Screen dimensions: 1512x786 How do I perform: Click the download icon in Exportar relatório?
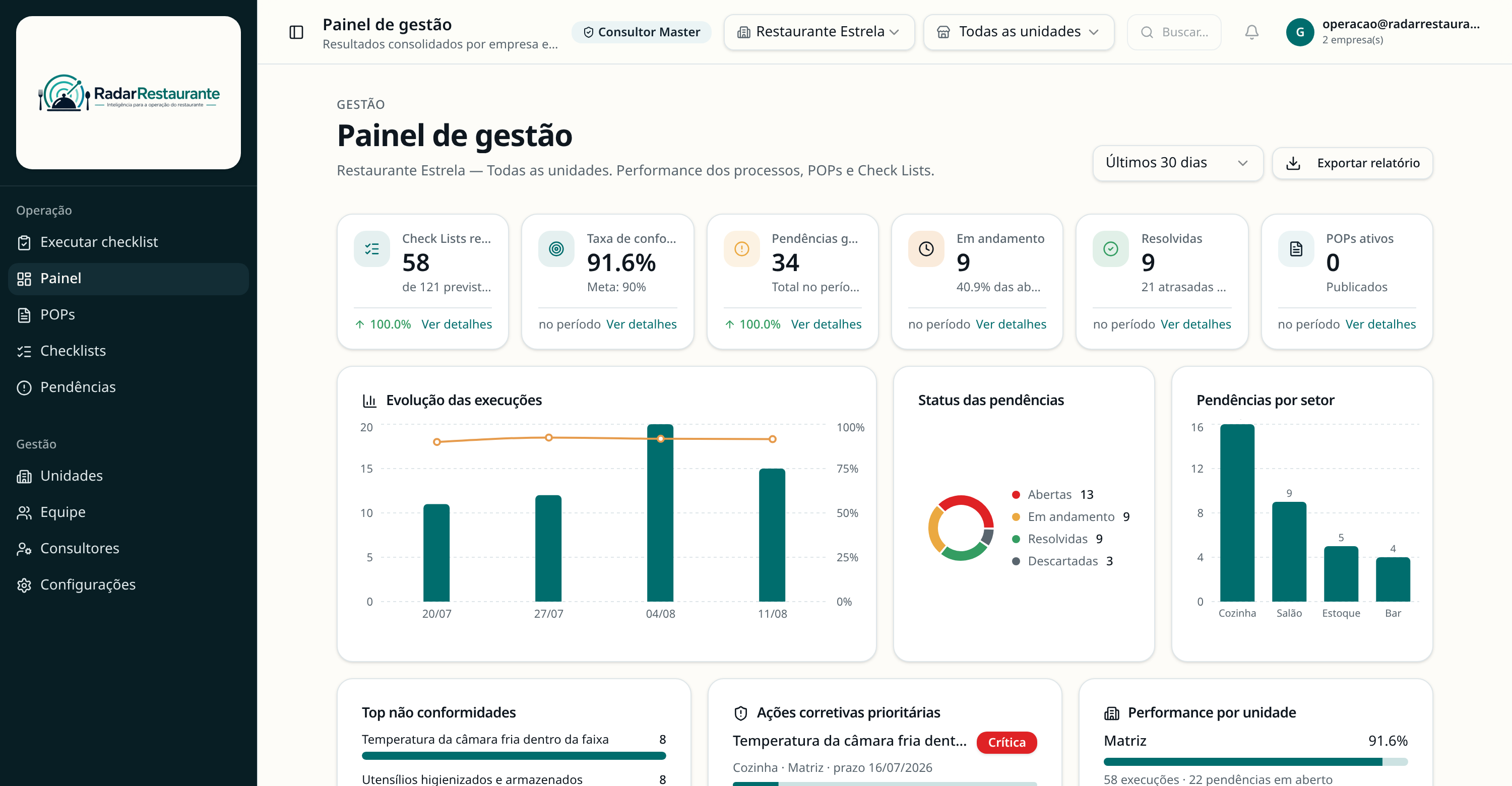pyautogui.click(x=1293, y=163)
